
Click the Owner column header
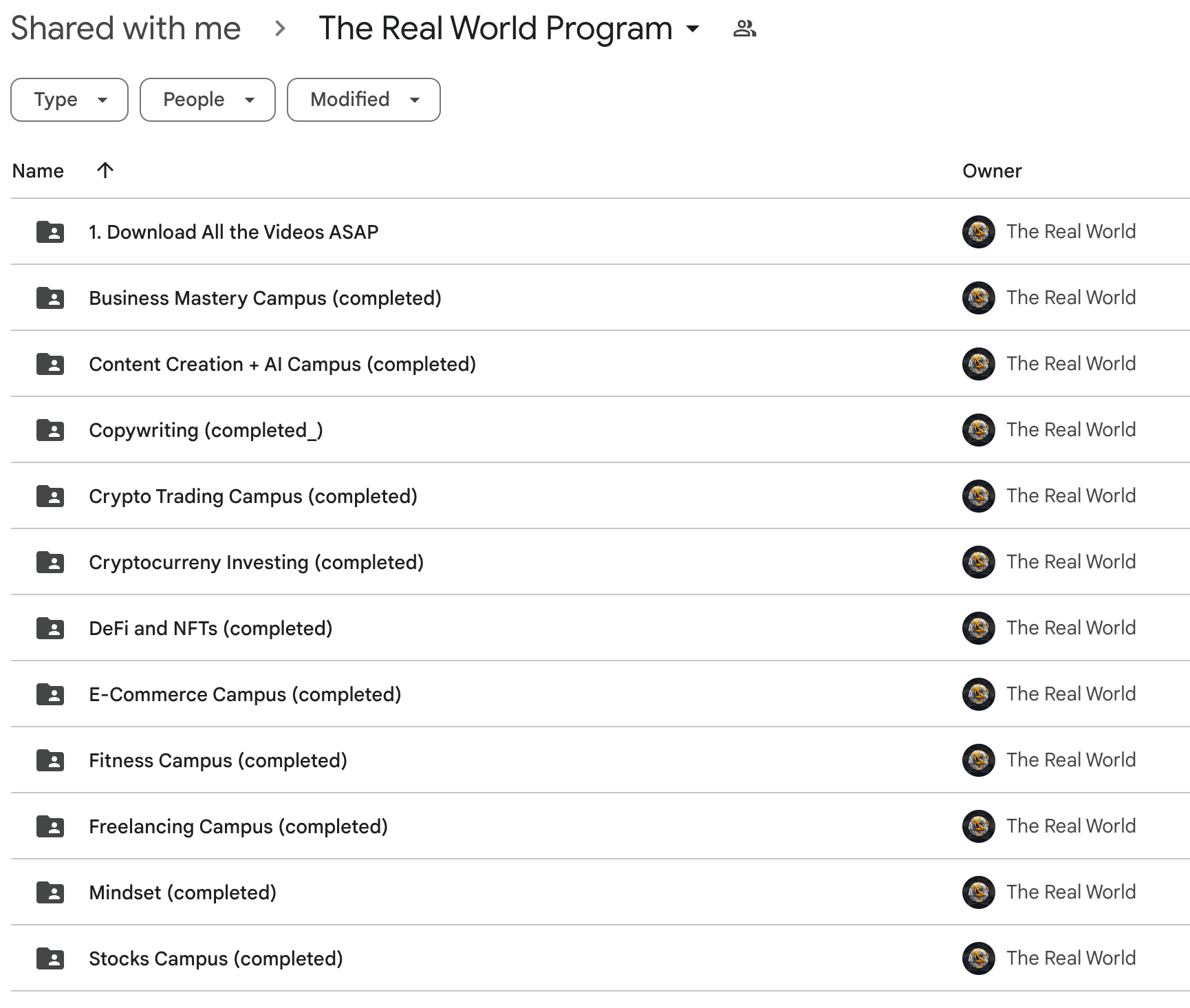click(992, 171)
